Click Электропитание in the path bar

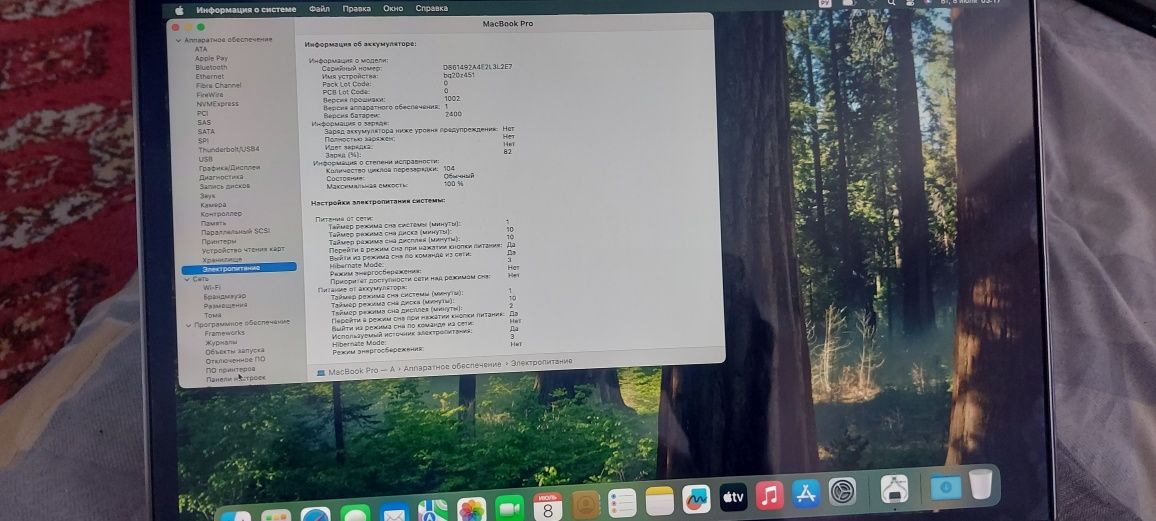coord(542,362)
